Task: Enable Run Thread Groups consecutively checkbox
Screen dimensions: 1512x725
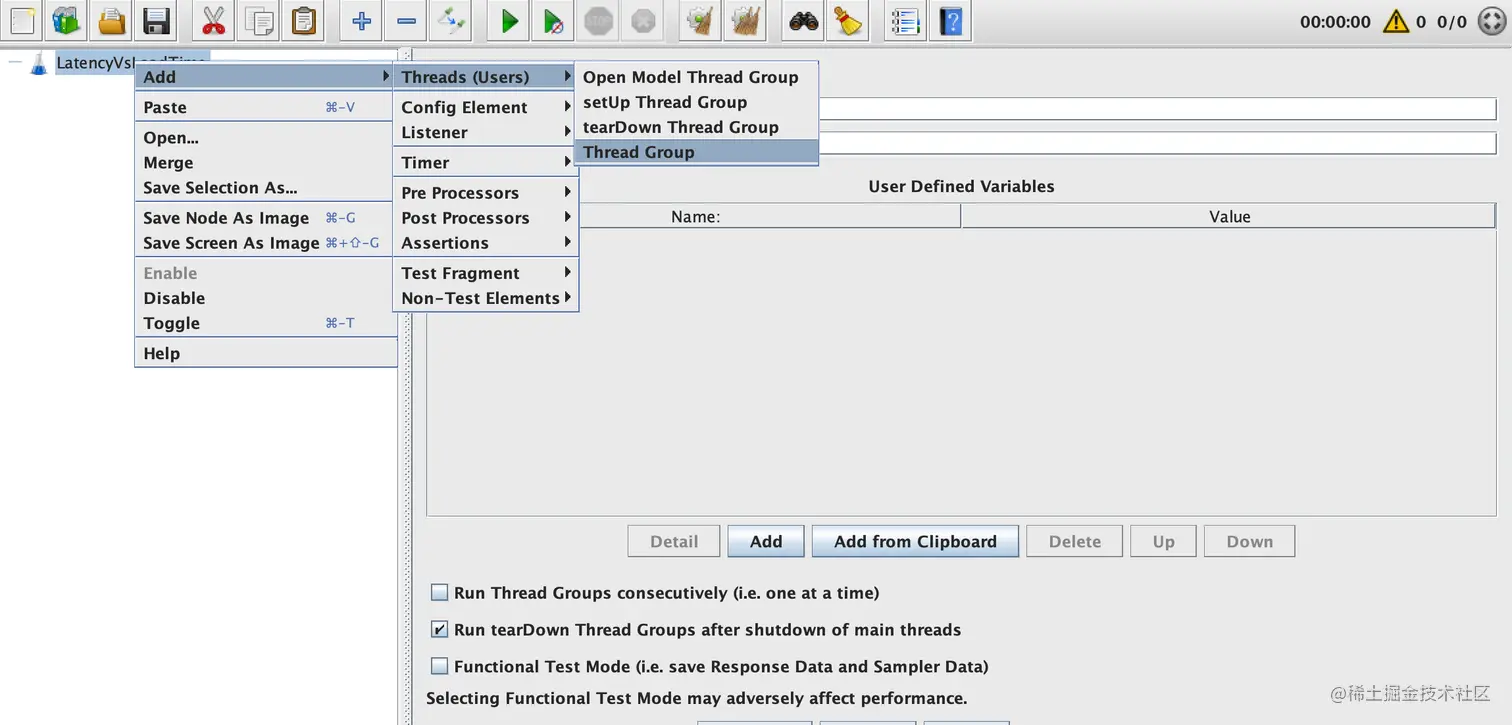Action: click(439, 592)
